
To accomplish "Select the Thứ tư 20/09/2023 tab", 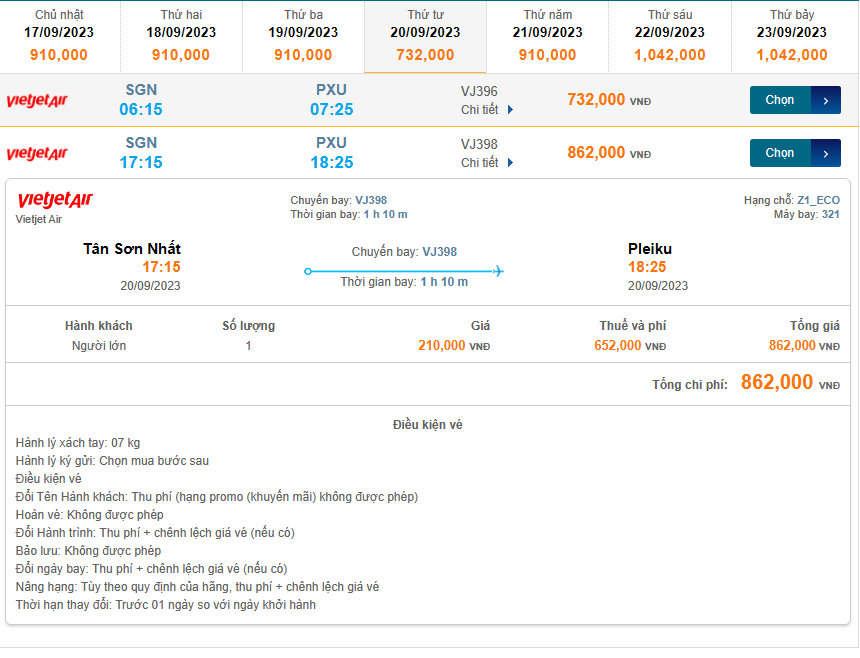I will 425,36.
